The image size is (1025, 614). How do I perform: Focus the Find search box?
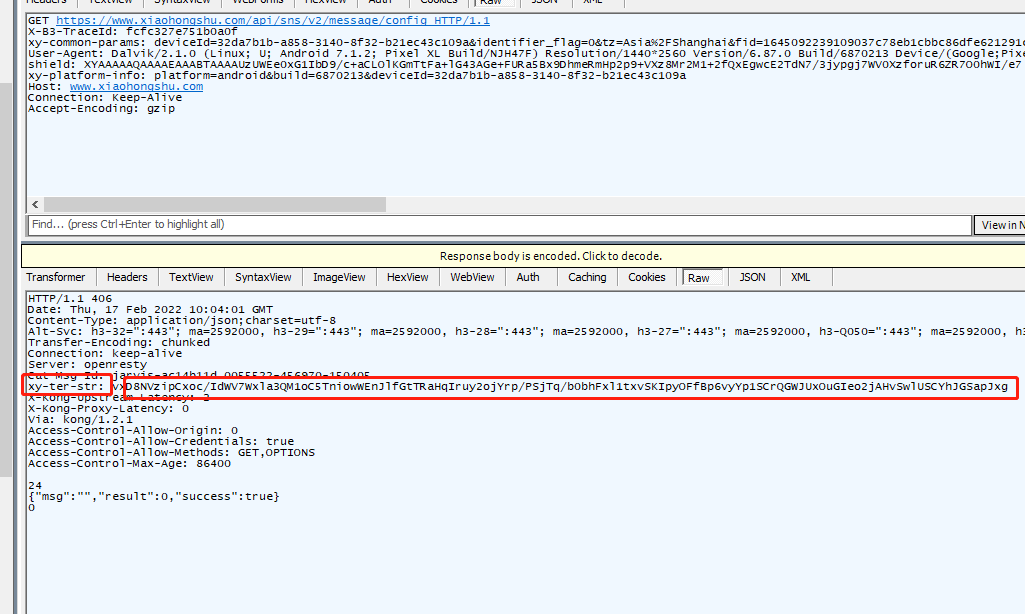click(499, 224)
